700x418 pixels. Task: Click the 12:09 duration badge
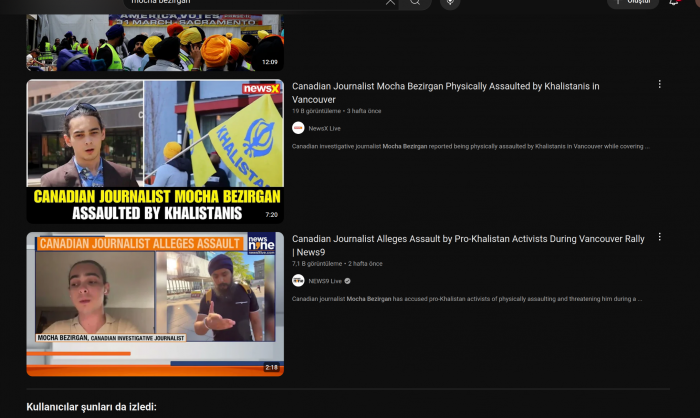coord(270,62)
